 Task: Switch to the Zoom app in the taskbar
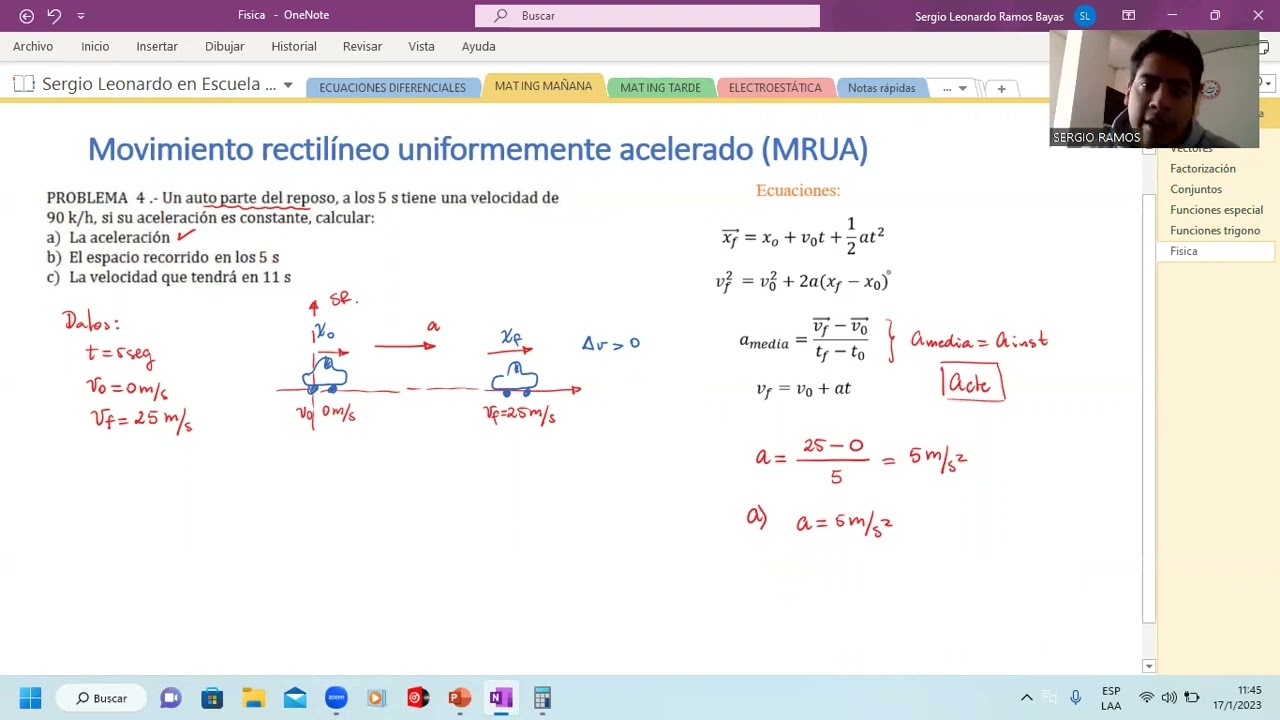(x=336, y=698)
